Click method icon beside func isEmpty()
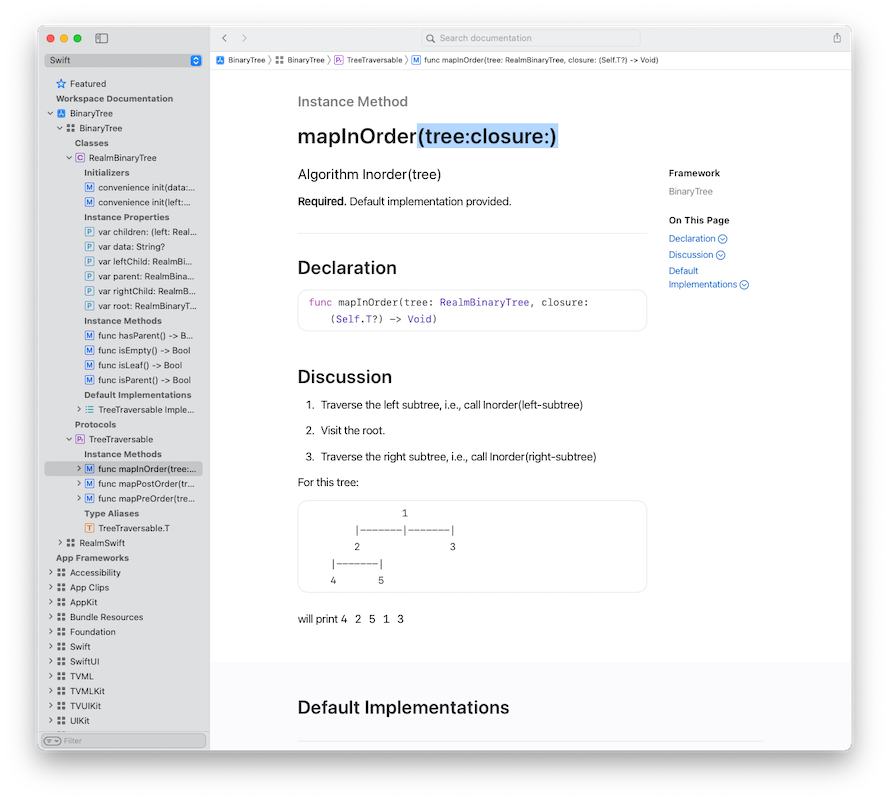Image resolution: width=889 pixels, height=800 pixels. pyautogui.click(x=90, y=350)
